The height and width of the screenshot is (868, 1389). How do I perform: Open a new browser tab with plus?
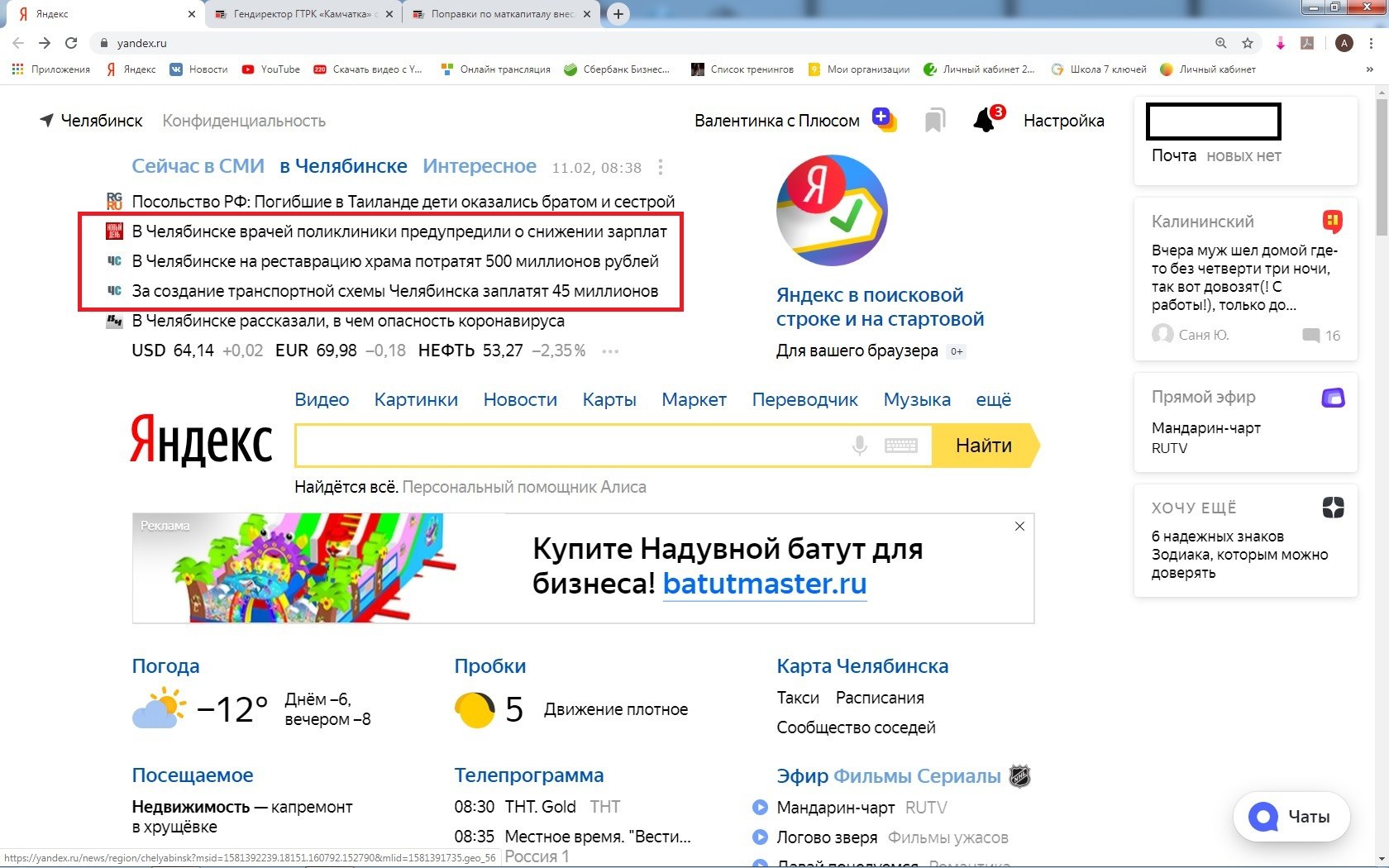[x=618, y=14]
